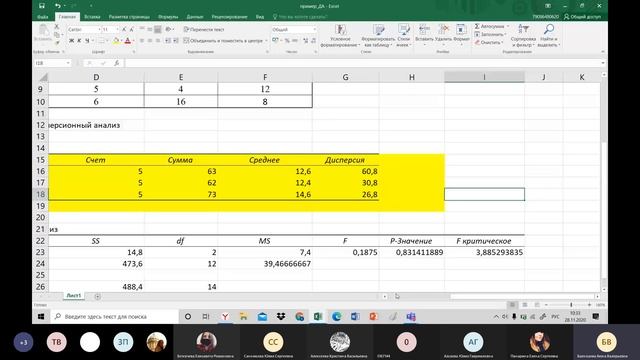The image size is (640, 360).
Task: Click the Name Box cell reference field
Action: pyautogui.click(x=52, y=63)
